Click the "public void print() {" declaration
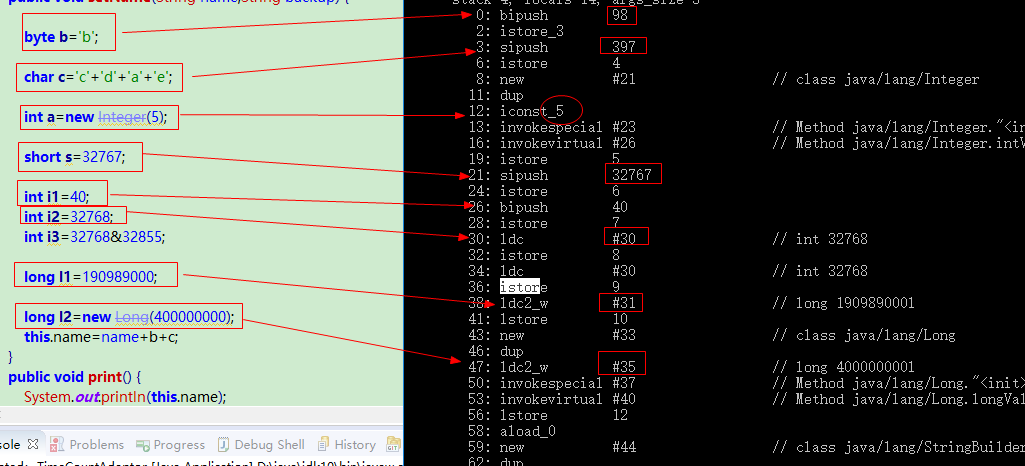This screenshot has height=466, width=1025. point(75,377)
